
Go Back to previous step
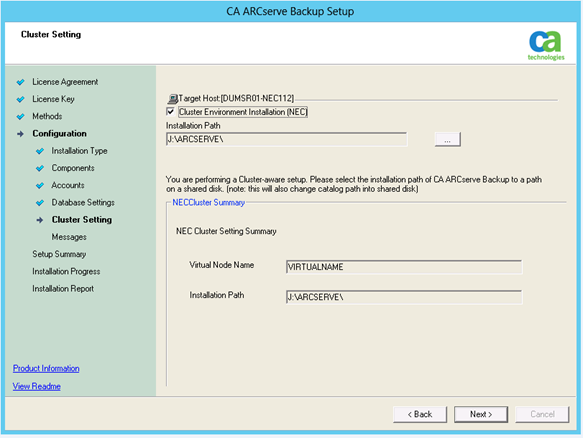tap(420, 414)
